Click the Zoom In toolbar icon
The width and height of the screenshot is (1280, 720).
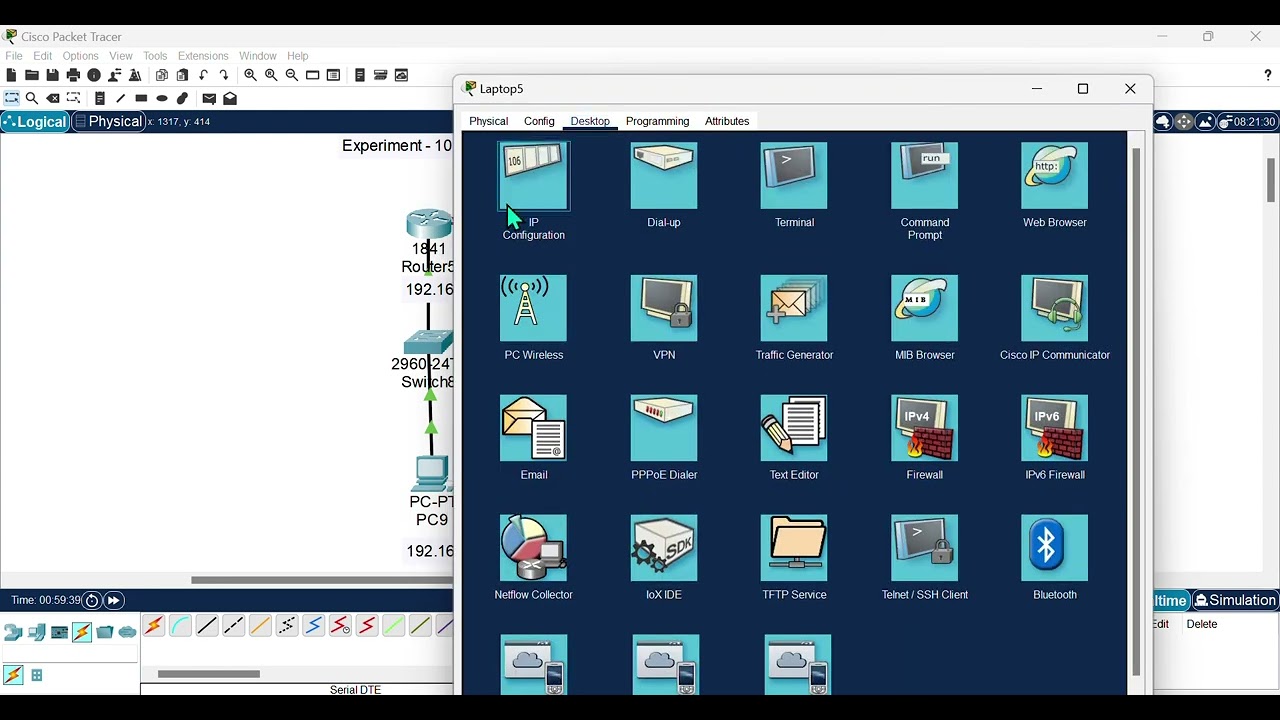pyautogui.click(x=250, y=75)
